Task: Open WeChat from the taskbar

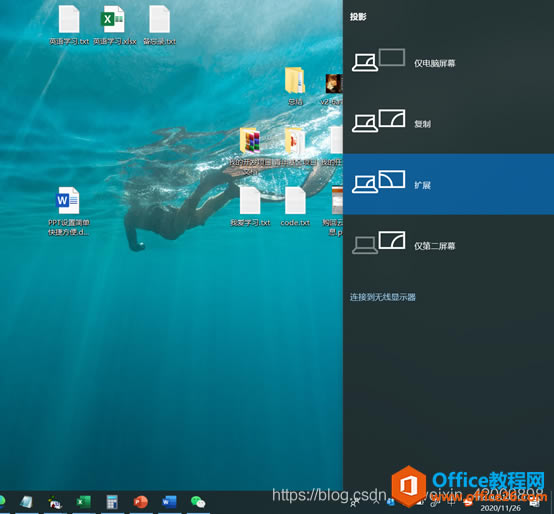Action: point(198,502)
